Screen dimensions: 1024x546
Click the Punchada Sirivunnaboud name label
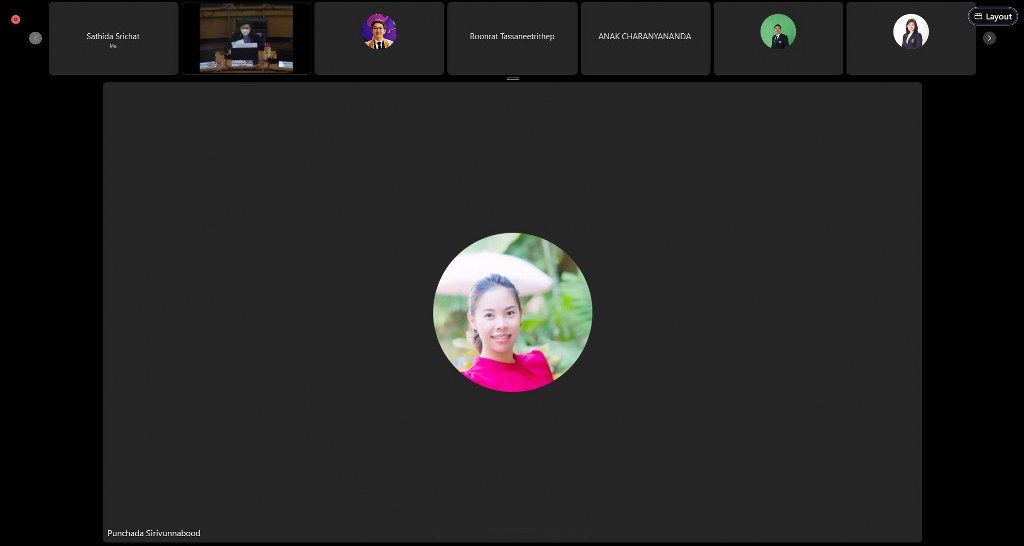click(x=154, y=533)
